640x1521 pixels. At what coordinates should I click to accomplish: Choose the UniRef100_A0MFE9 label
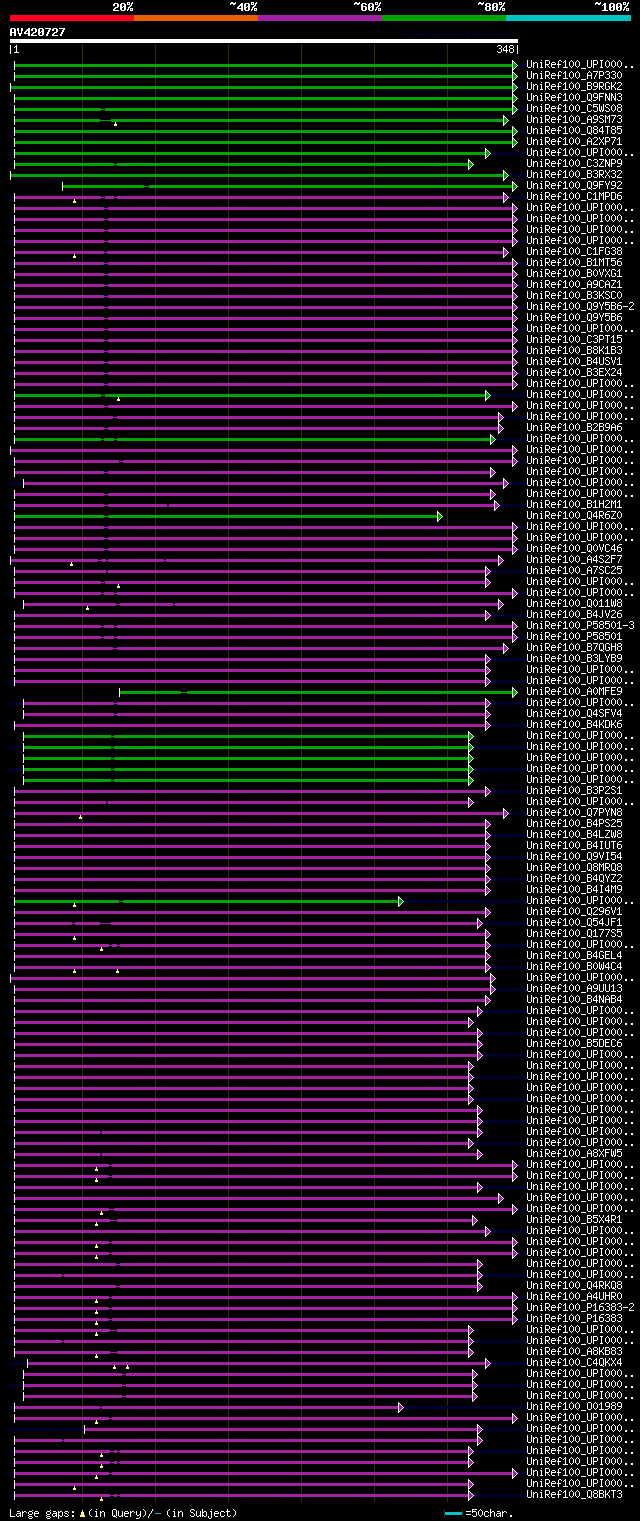pos(574,691)
